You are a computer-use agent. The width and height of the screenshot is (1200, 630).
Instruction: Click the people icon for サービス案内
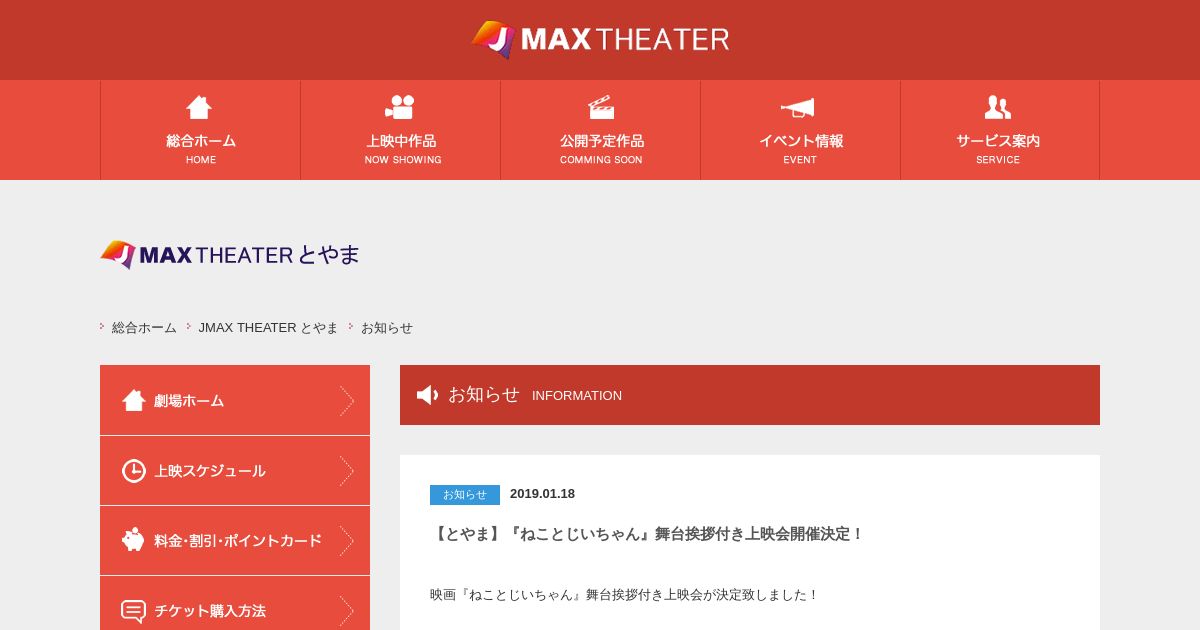point(998,107)
